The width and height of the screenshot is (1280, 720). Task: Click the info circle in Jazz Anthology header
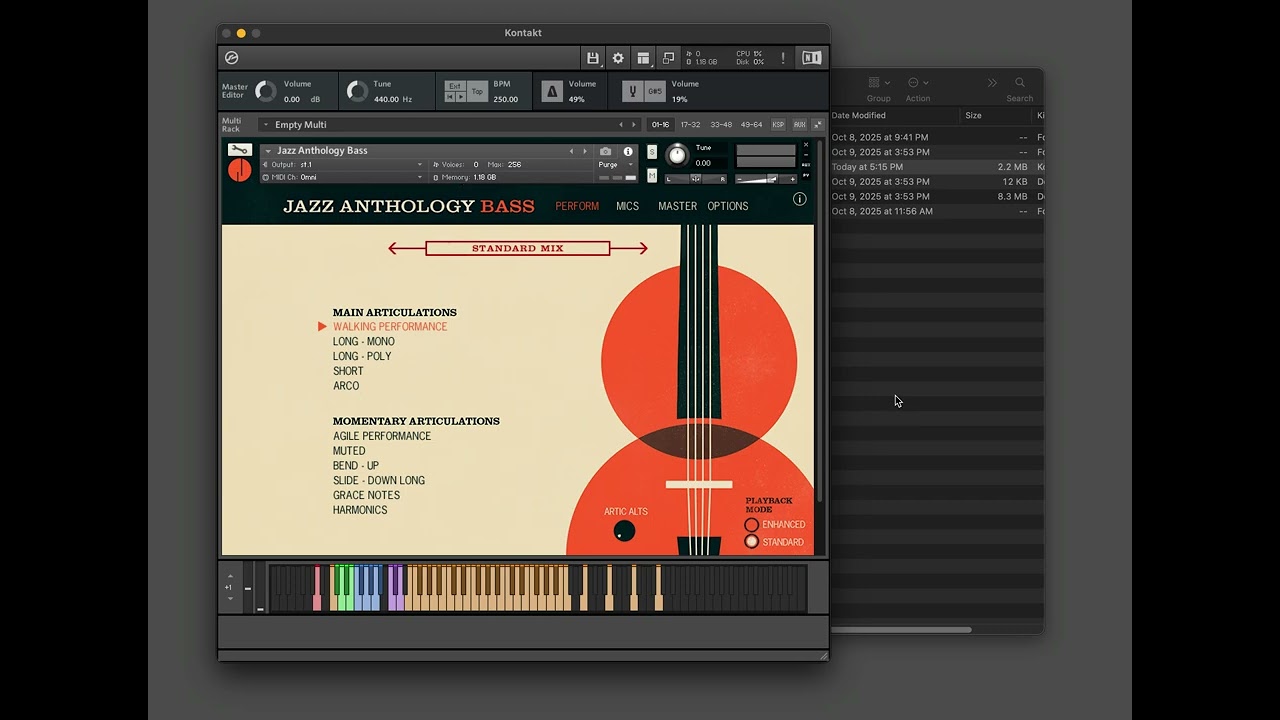point(799,199)
